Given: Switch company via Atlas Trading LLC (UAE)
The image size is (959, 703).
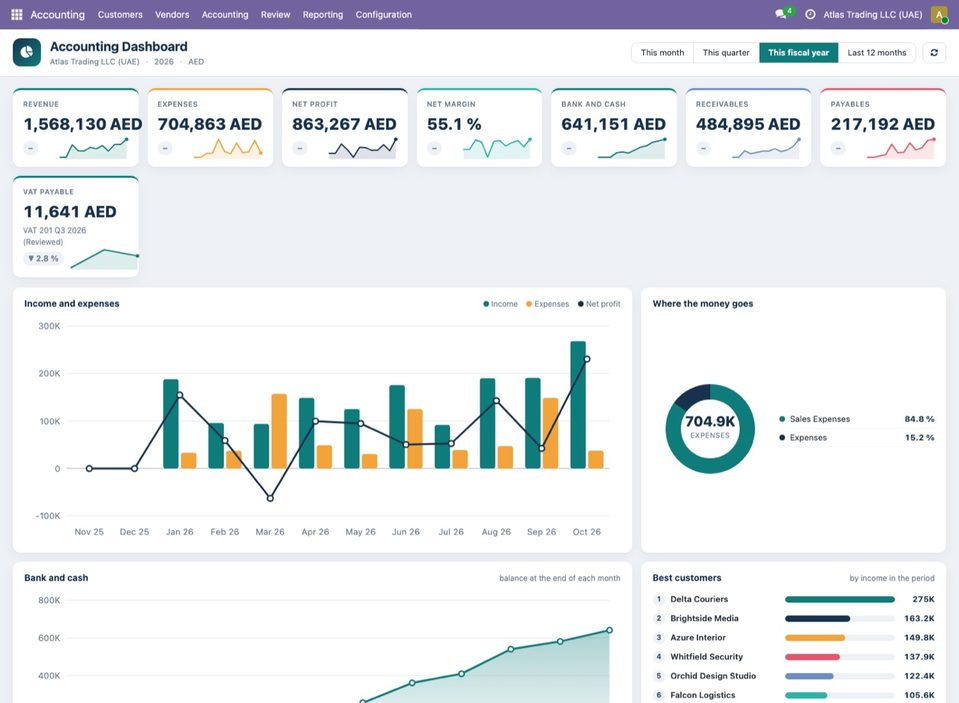Looking at the screenshot, I should (x=872, y=14).
